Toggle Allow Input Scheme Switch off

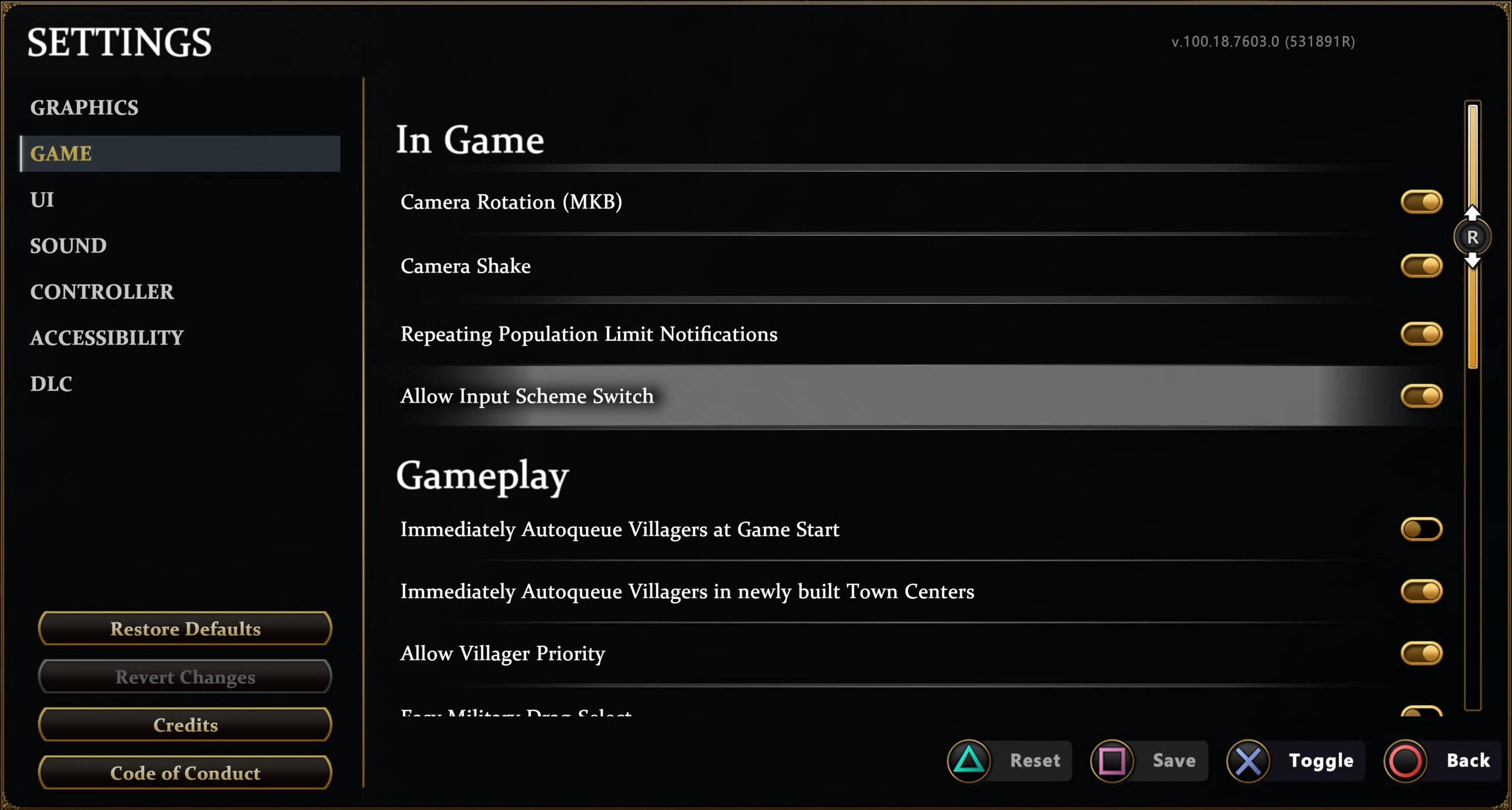1421,396
